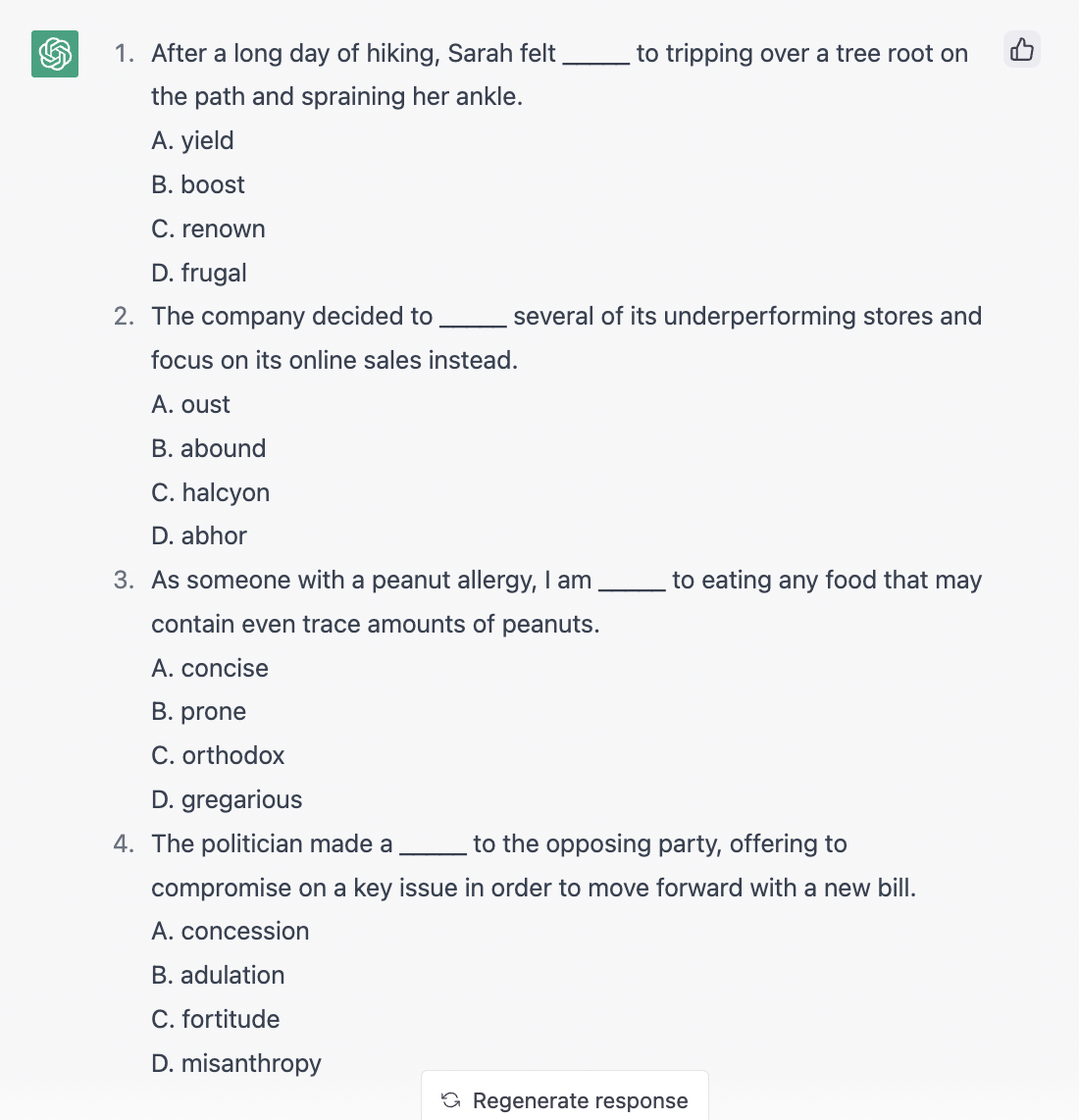Click answer option "C. orthodox"

click(218, 755)
